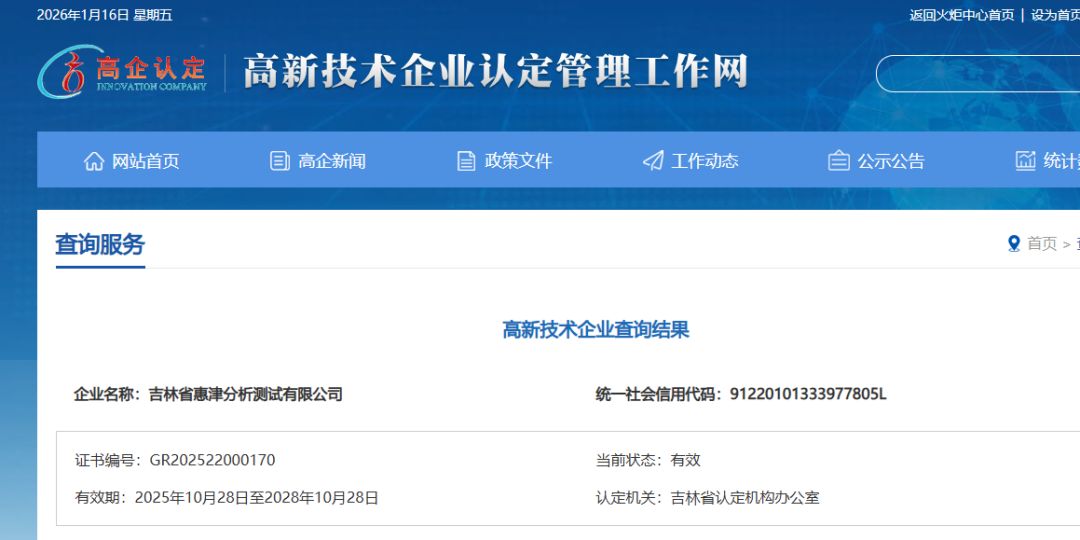Click the 首页 breadcrumb link
The width and height of the screenshot is (1080, 540).
click(1041, 244)
